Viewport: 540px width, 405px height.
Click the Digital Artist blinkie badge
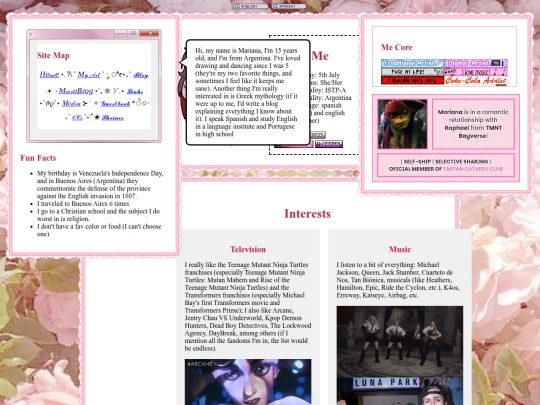pyautogui.click(x=476, y=63)
